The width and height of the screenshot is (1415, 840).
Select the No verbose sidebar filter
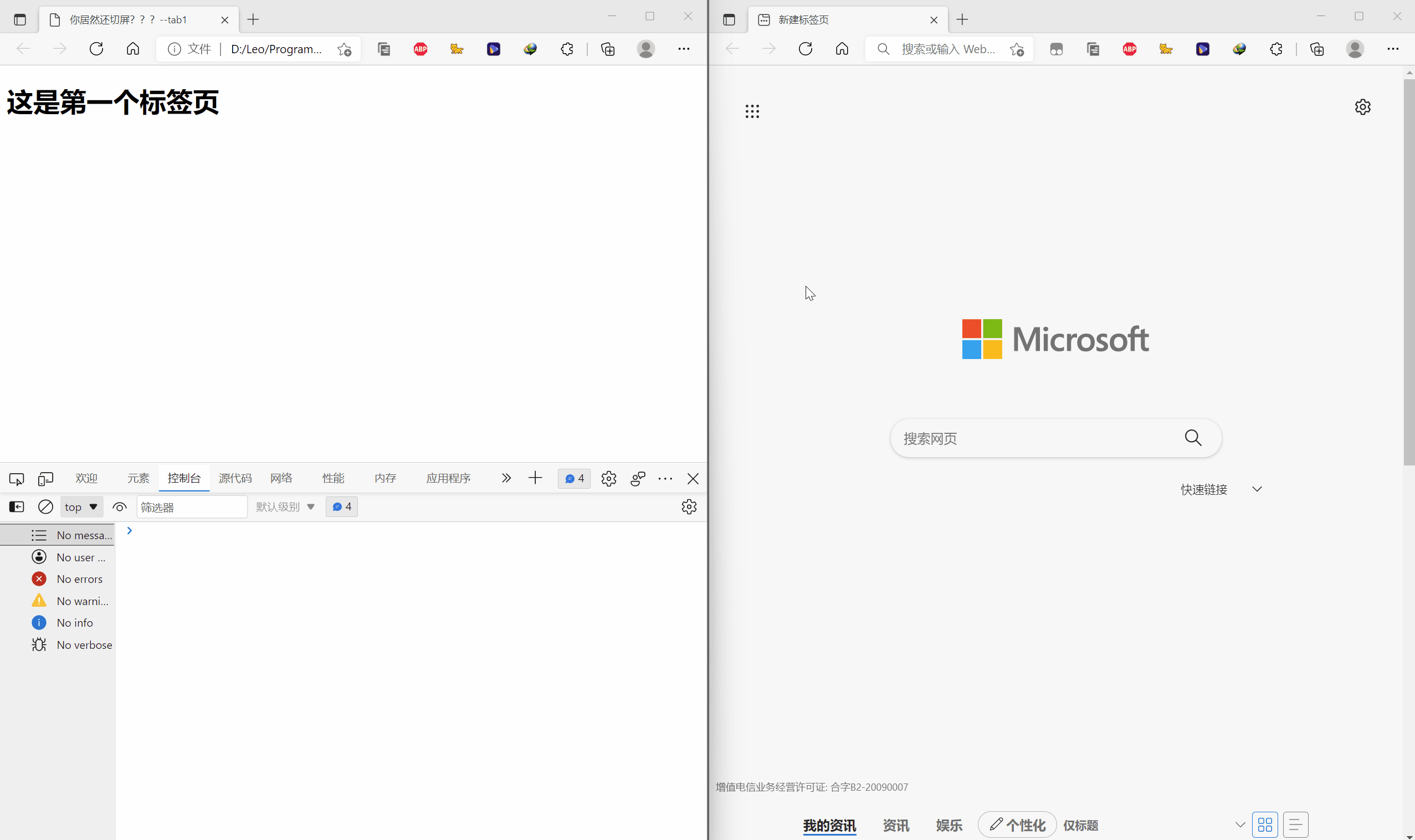coord(57,645)
